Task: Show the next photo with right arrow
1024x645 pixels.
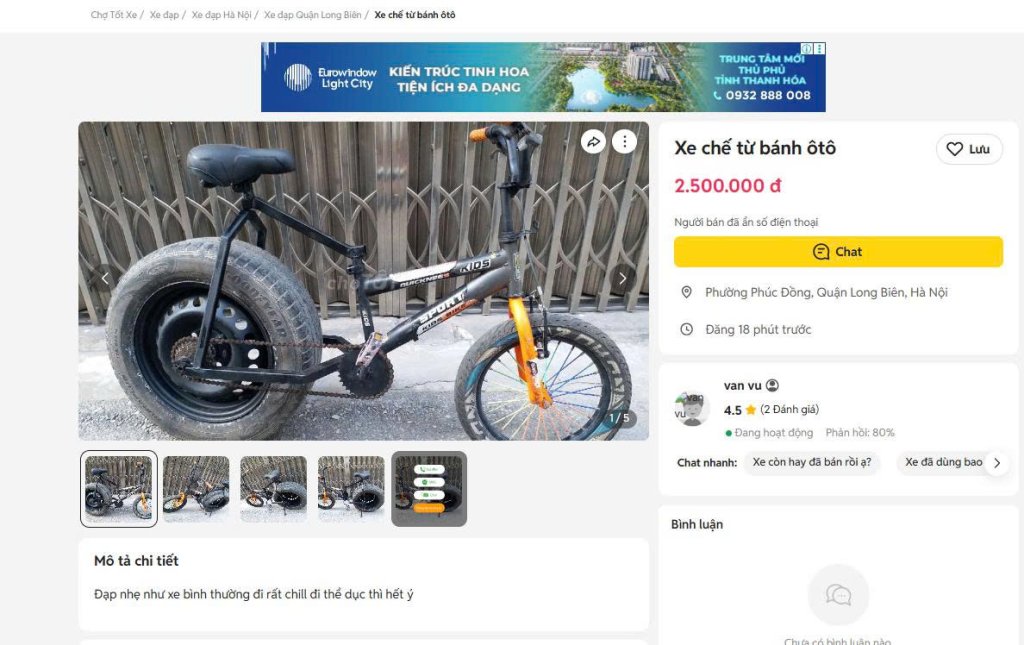Action: tap(622, 279)
